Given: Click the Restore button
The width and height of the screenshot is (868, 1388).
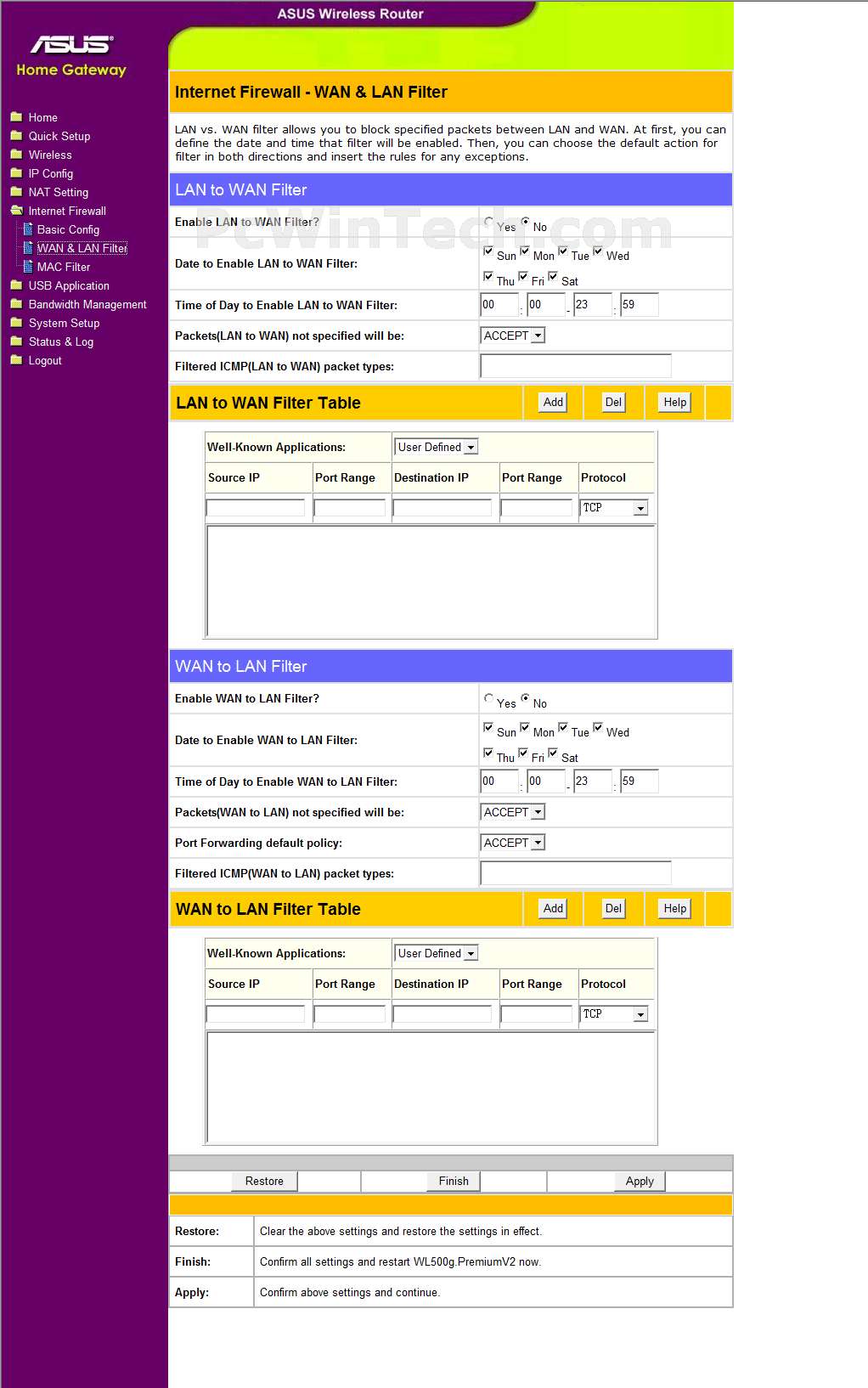Looking at the screenshot, I should 264,1181.
